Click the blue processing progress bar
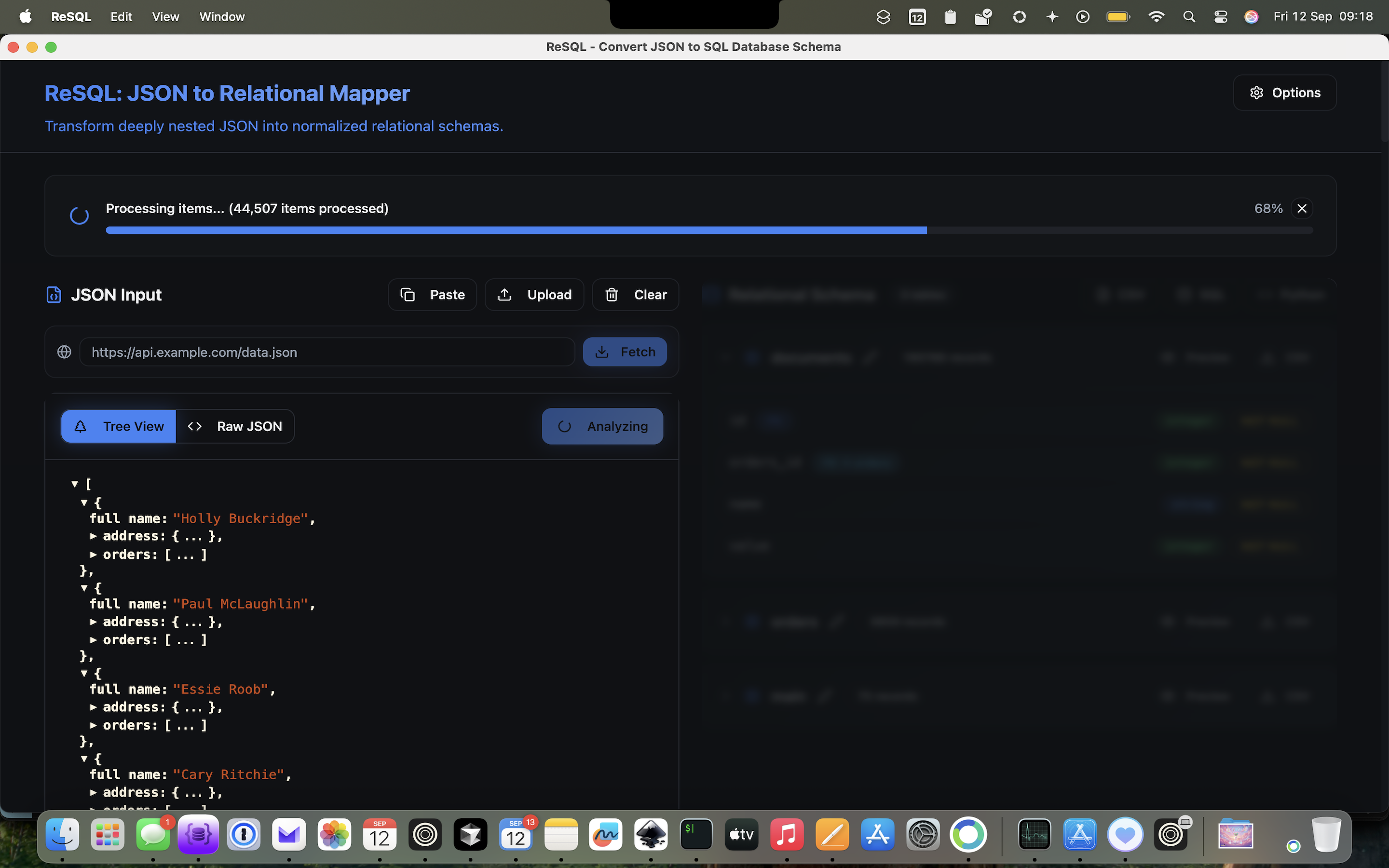1389x868 pixels. (x=516, y=230)
